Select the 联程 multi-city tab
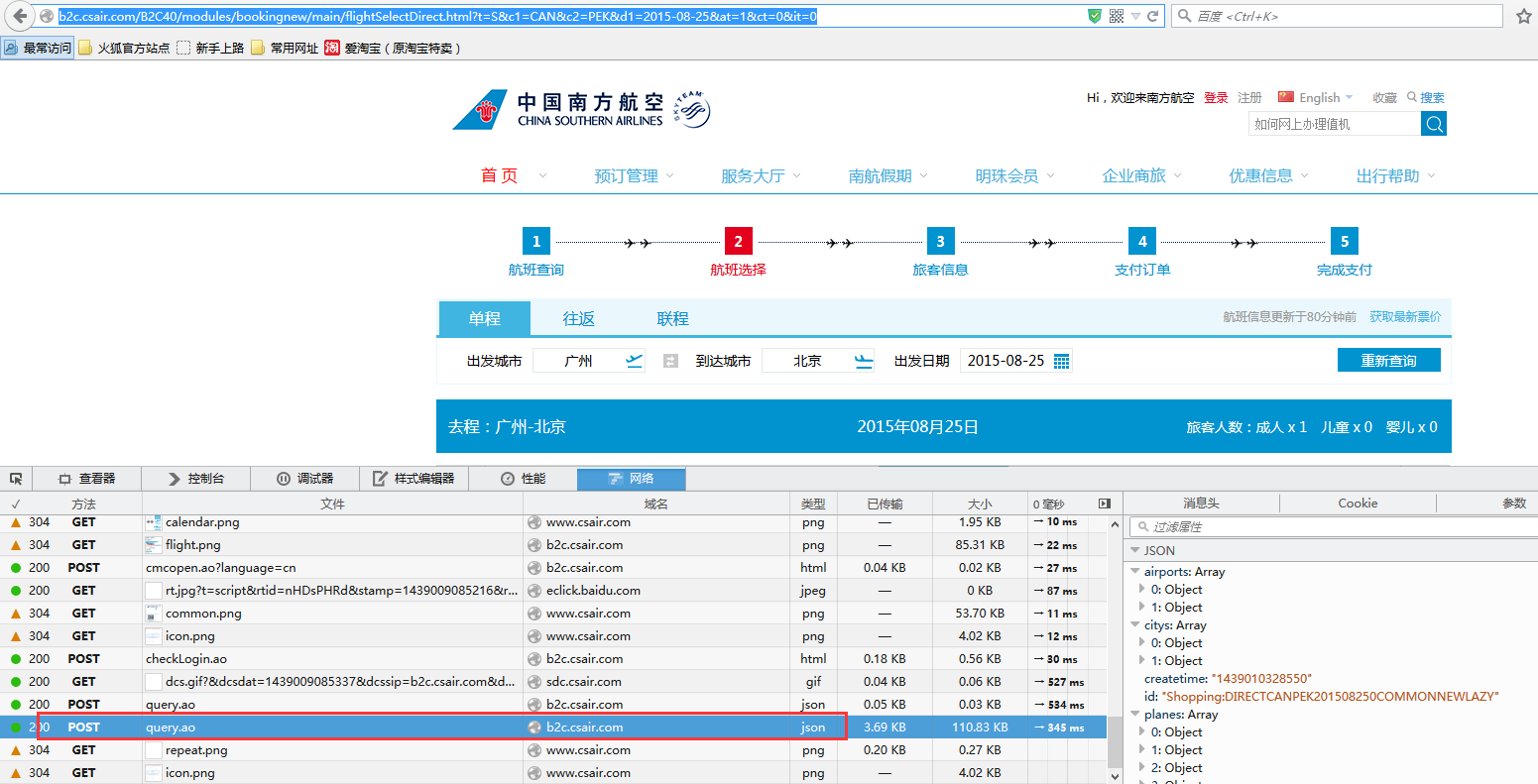The height and width of the screenshot is (784, 1538). tap(672, 318)
